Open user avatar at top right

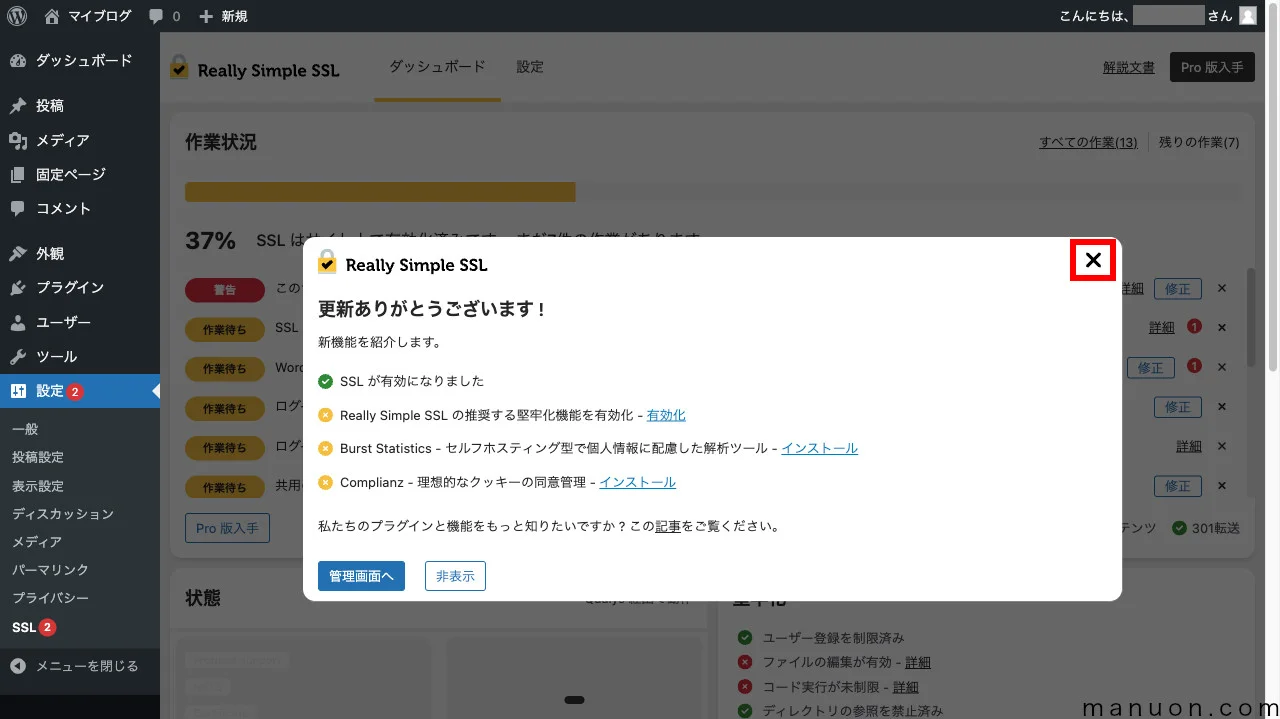pos(1247,16)
